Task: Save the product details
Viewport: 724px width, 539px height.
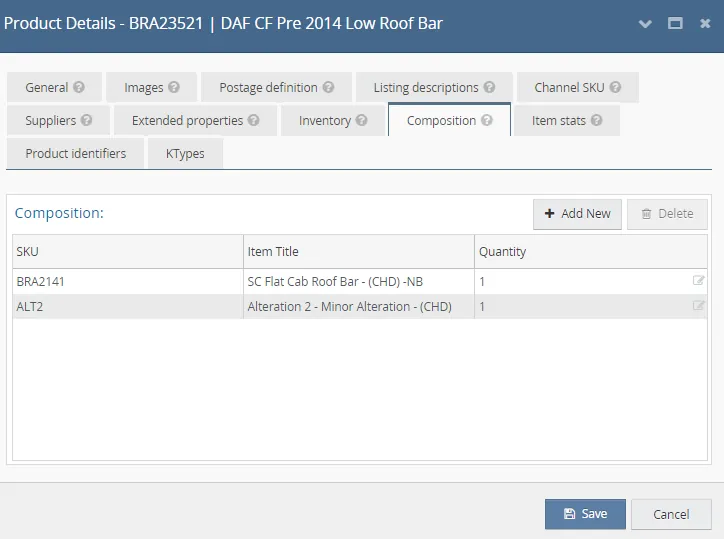Action: coord(585,514)
